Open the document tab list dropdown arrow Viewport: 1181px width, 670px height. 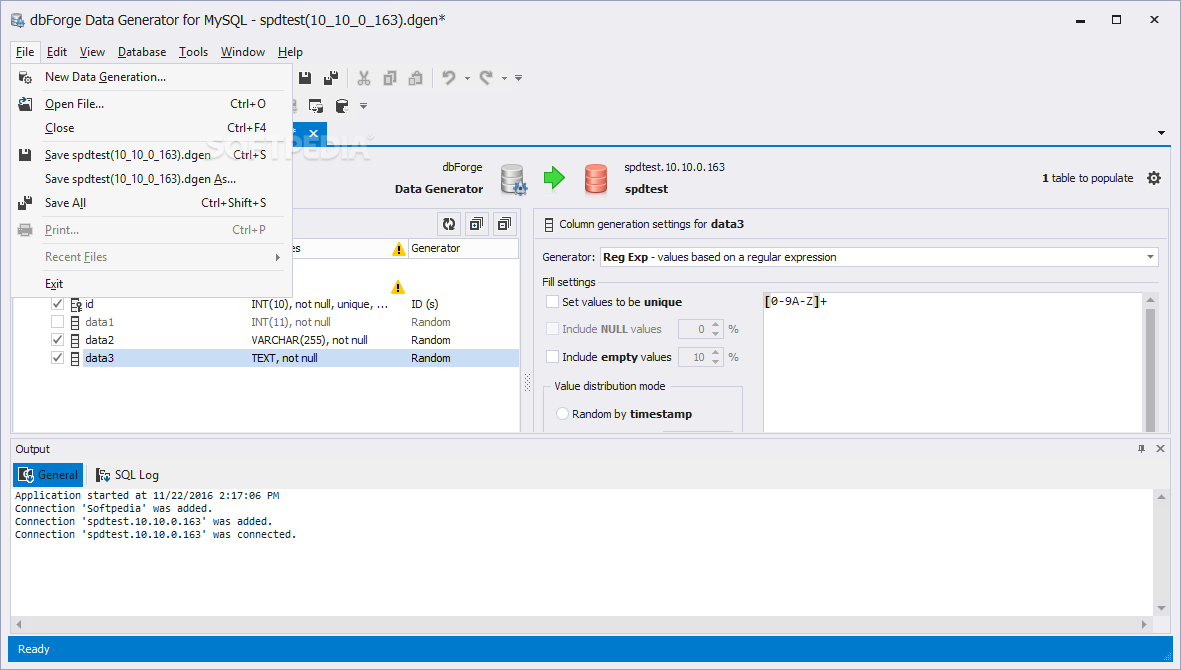point(1161,133)
